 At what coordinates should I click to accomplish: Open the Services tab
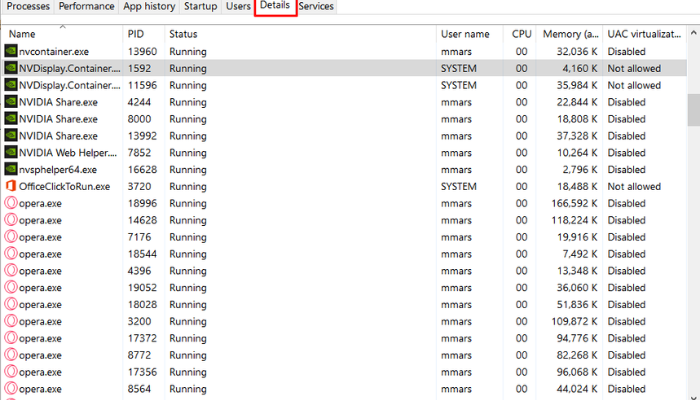click(316, 6)
